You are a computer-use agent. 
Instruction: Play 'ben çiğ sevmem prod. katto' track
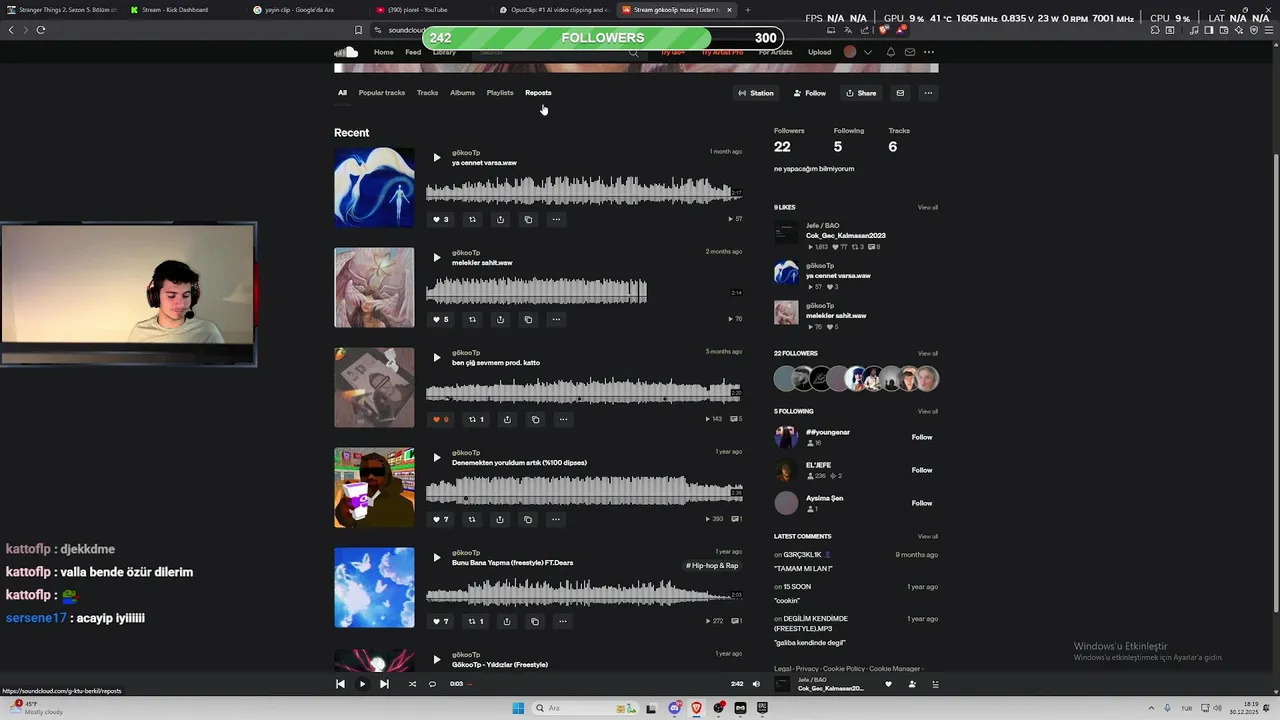click(436, 357)
